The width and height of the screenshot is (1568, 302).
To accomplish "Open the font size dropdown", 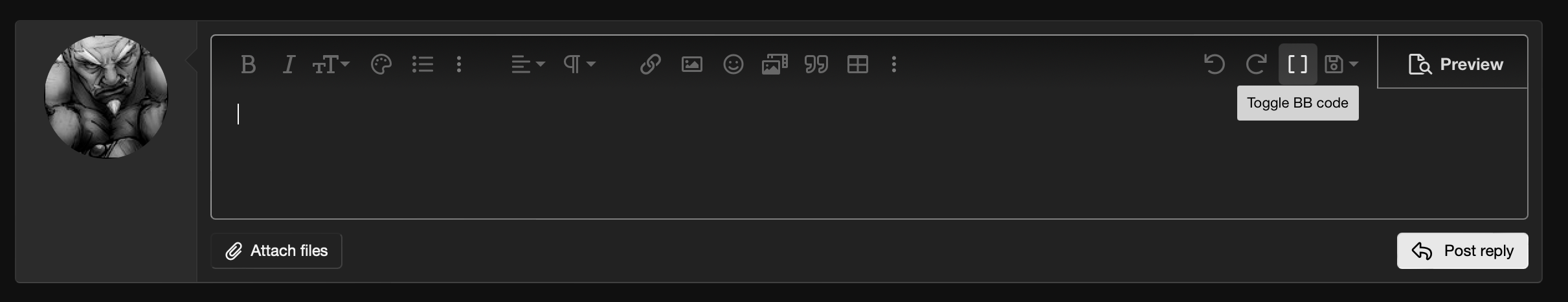I will coord(331,64).
